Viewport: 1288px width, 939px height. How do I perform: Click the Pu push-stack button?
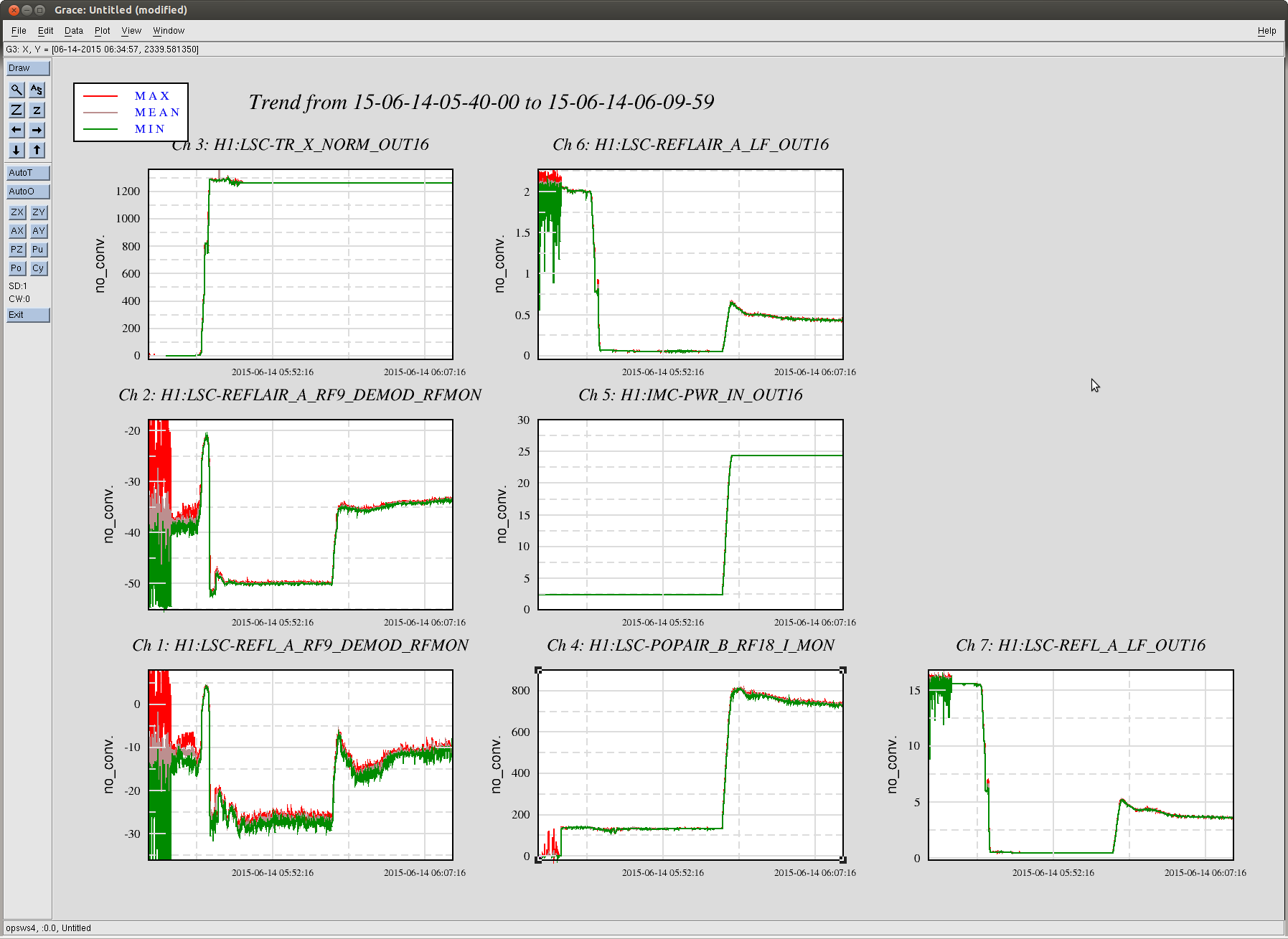coord(38,250)
